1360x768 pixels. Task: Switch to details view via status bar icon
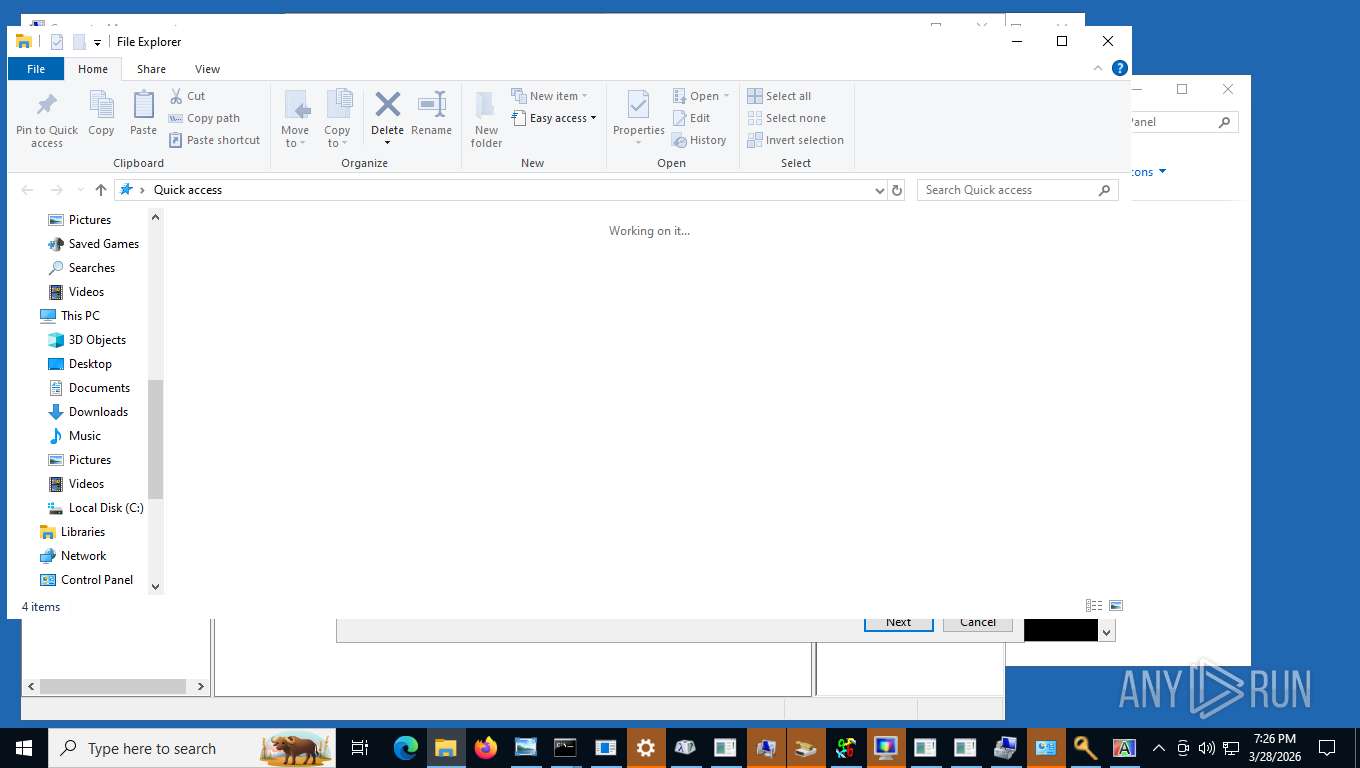point(1094,606)
